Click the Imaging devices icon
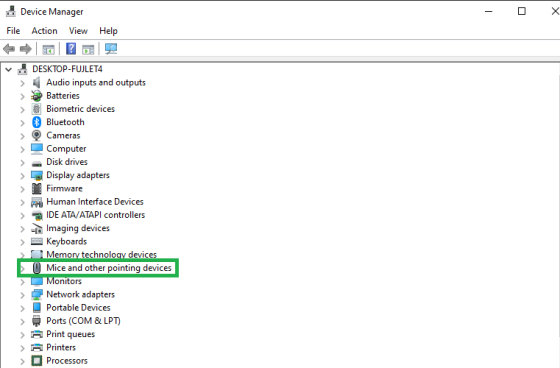Viewport: 560px width, 368px height. 37,228
